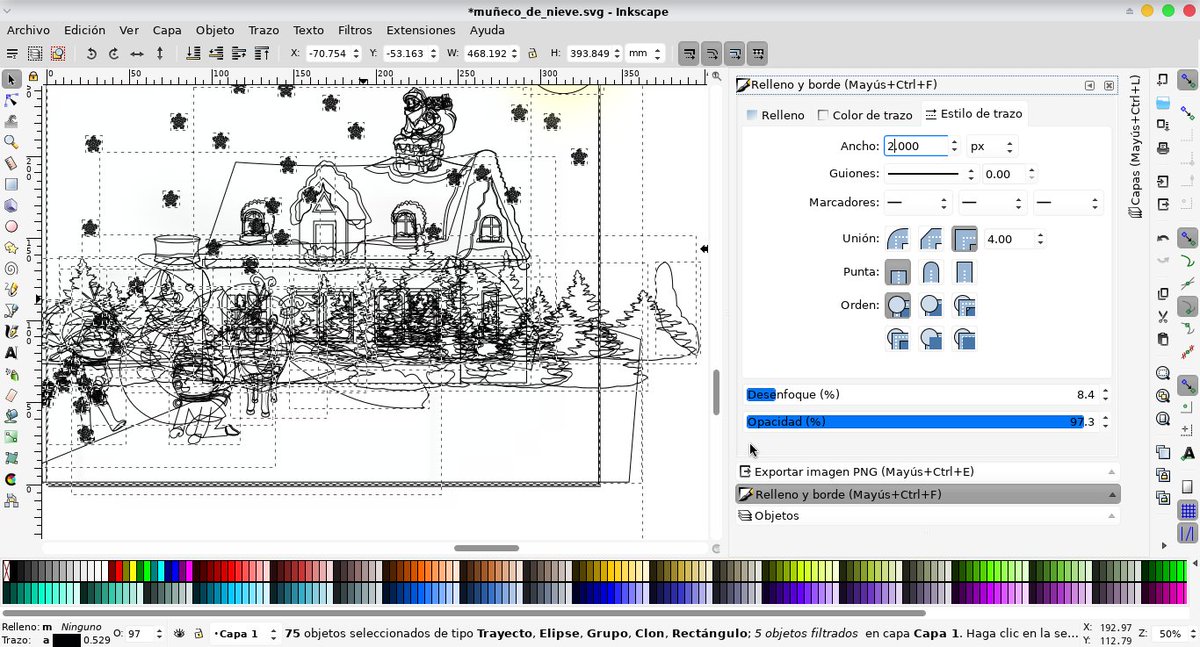Switch to the Estilo de trazo tab
This screenshot has height=647, width=1200.
pyautogui.click(x=972, y=115)
